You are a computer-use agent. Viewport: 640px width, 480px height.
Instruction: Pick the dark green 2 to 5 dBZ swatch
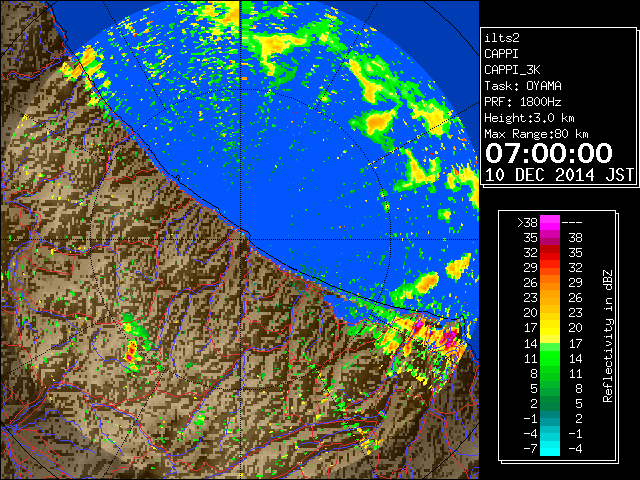(x=550, y=403)
